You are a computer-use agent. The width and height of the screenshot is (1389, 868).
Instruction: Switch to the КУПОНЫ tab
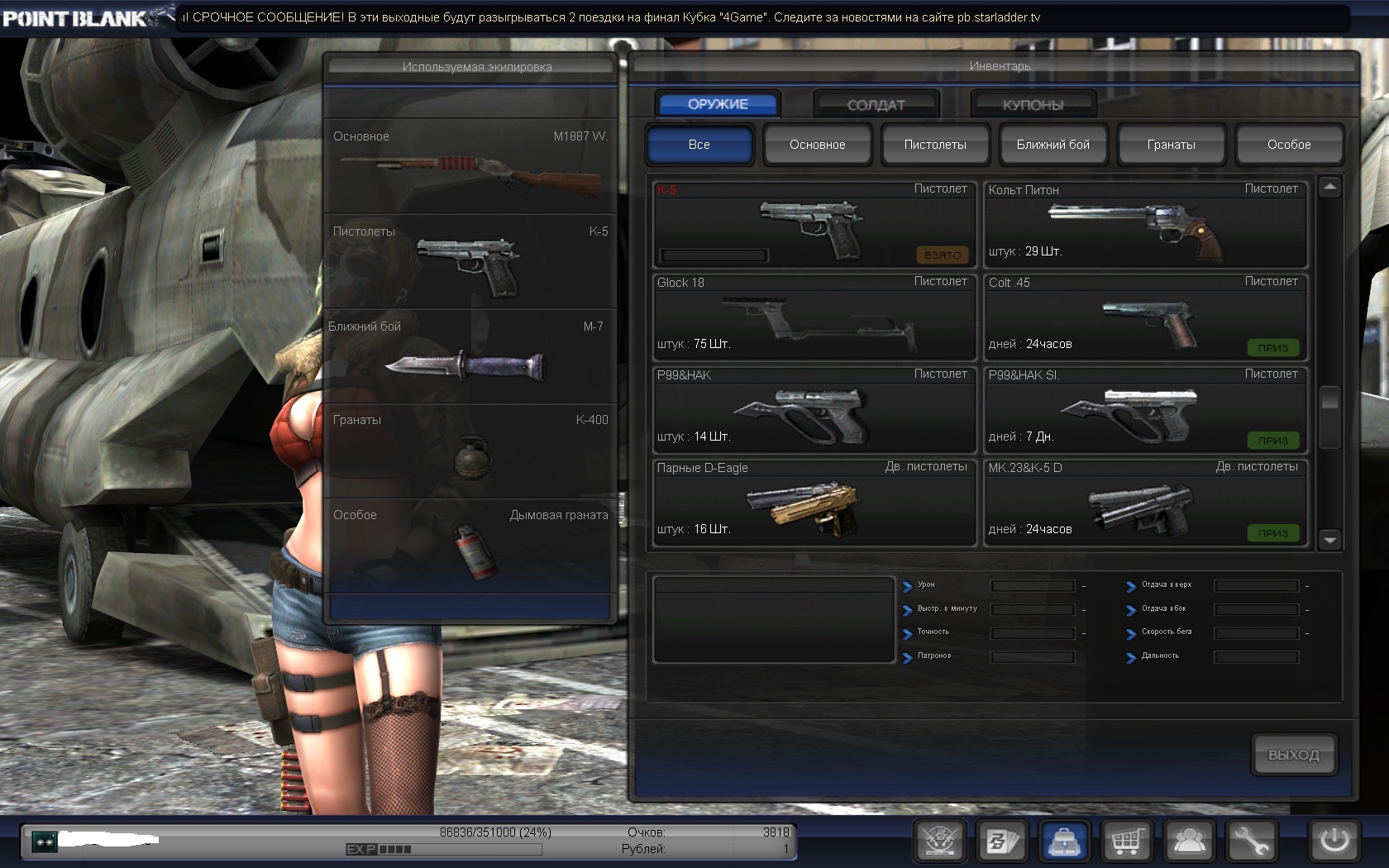pos(1033,105)
